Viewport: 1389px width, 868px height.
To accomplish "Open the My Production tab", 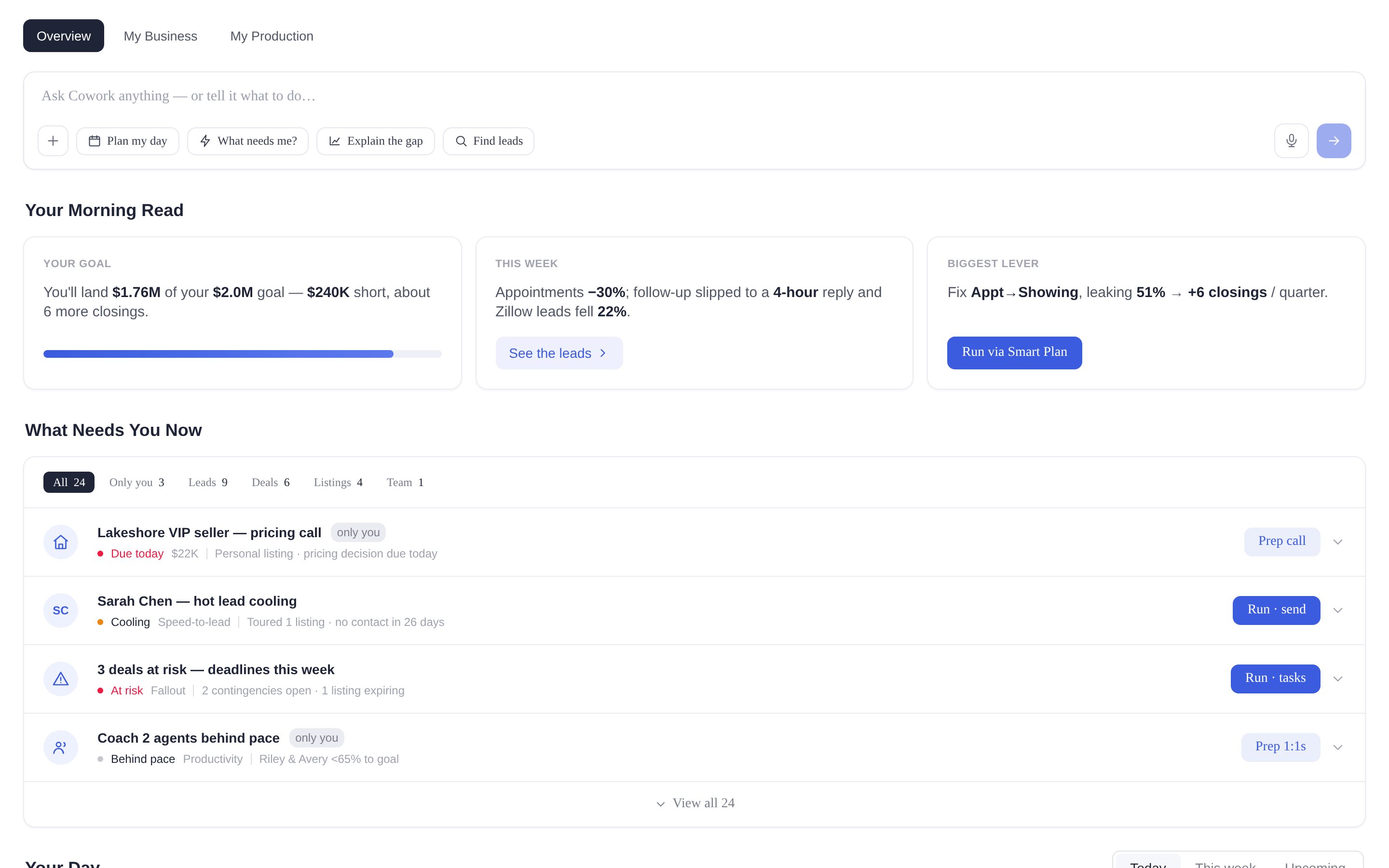I will click(x=272, y=36).
